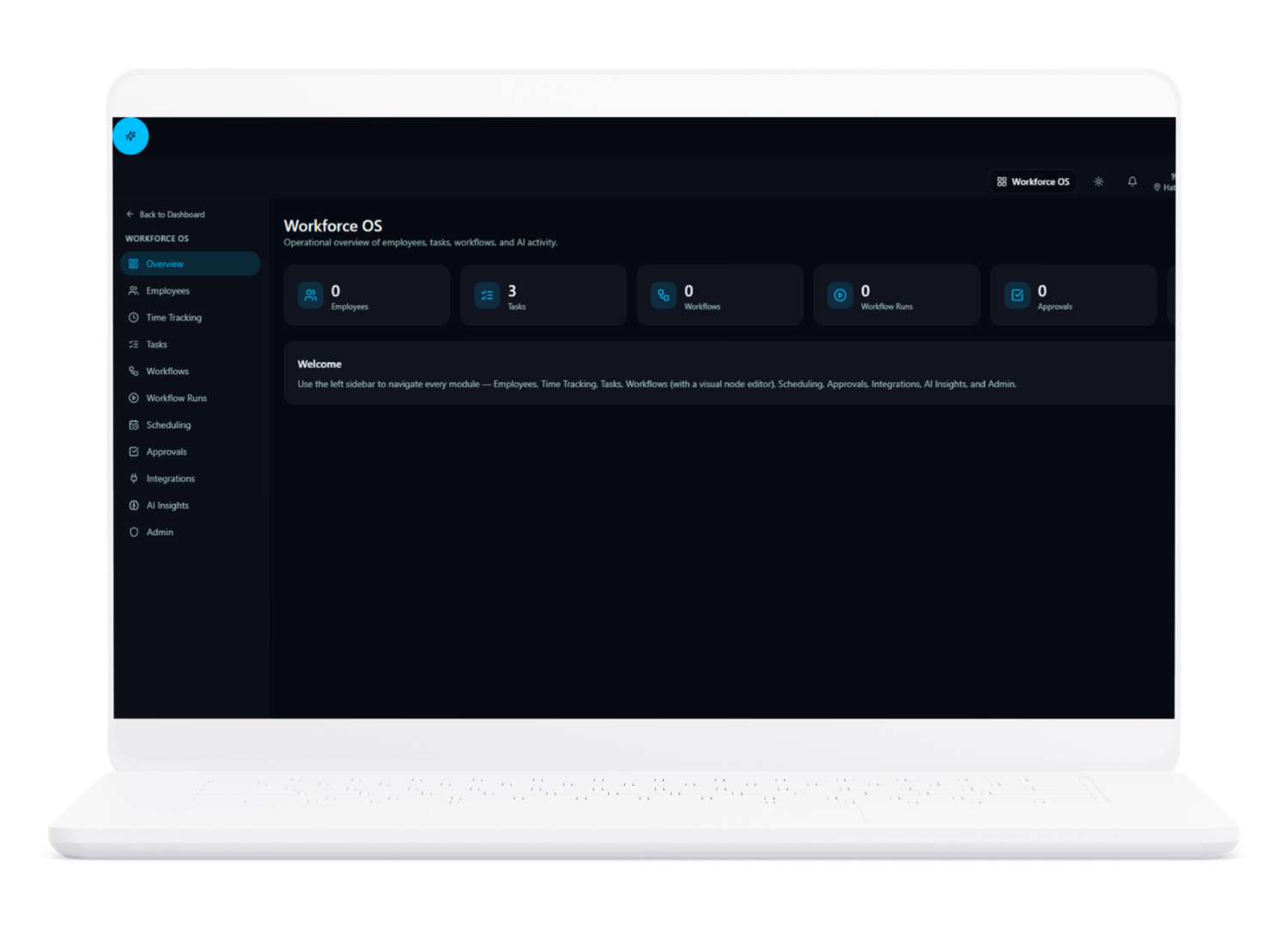
Task: Open notifications with the bell icon
Action: tap(1133, 182)
